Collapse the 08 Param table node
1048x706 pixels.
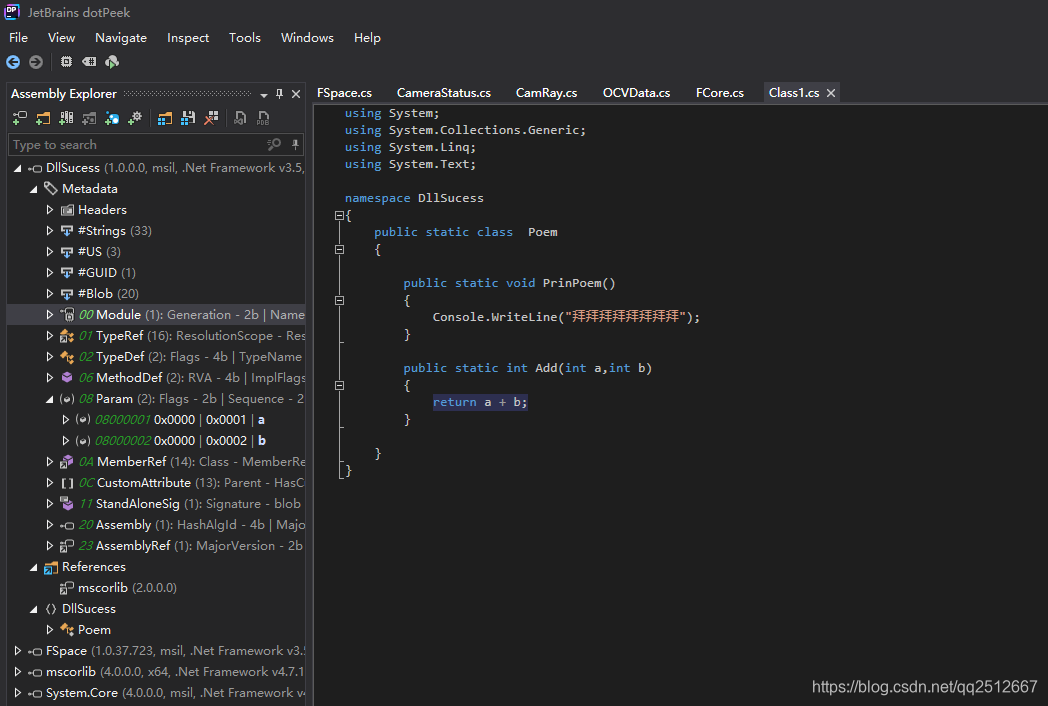(49, 399)
